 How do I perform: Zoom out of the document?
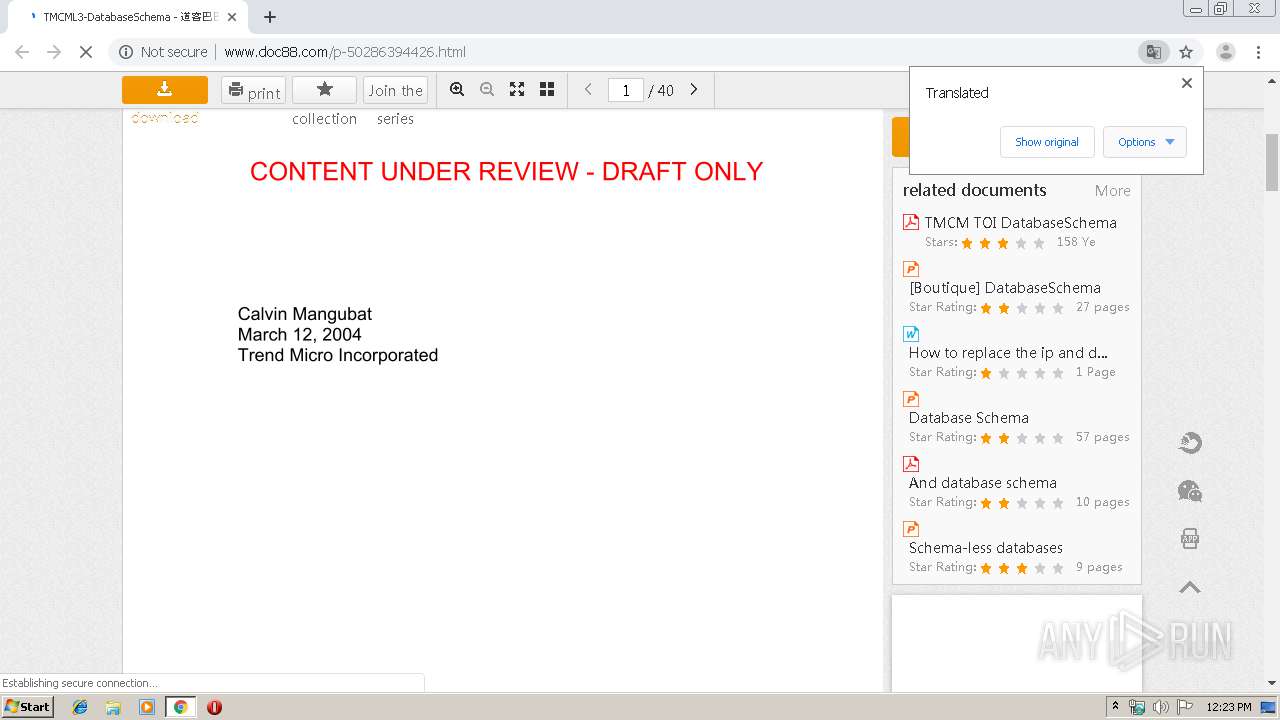coord(487,89)
